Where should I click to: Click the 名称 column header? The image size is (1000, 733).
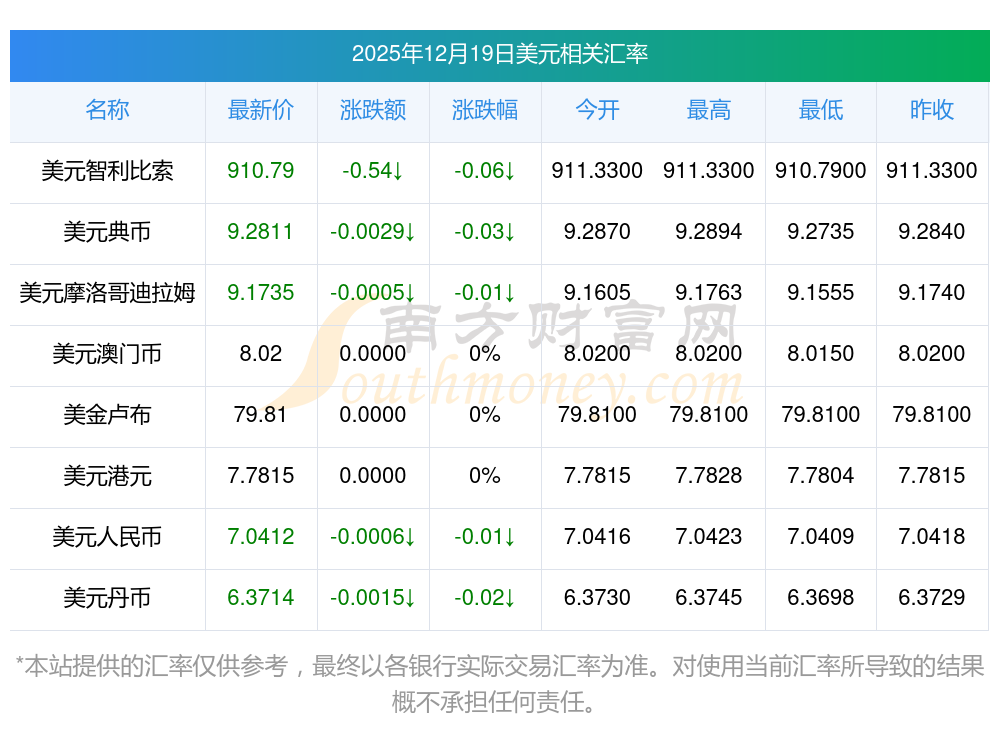pyautogui.click(x=107, y=110)
